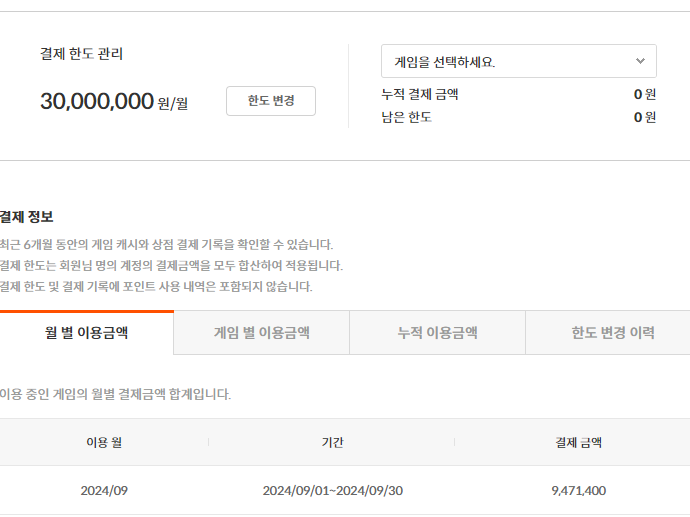
Task: Click the 남은 한도 label
Action: pyautogui.click(x=407, y=117)
